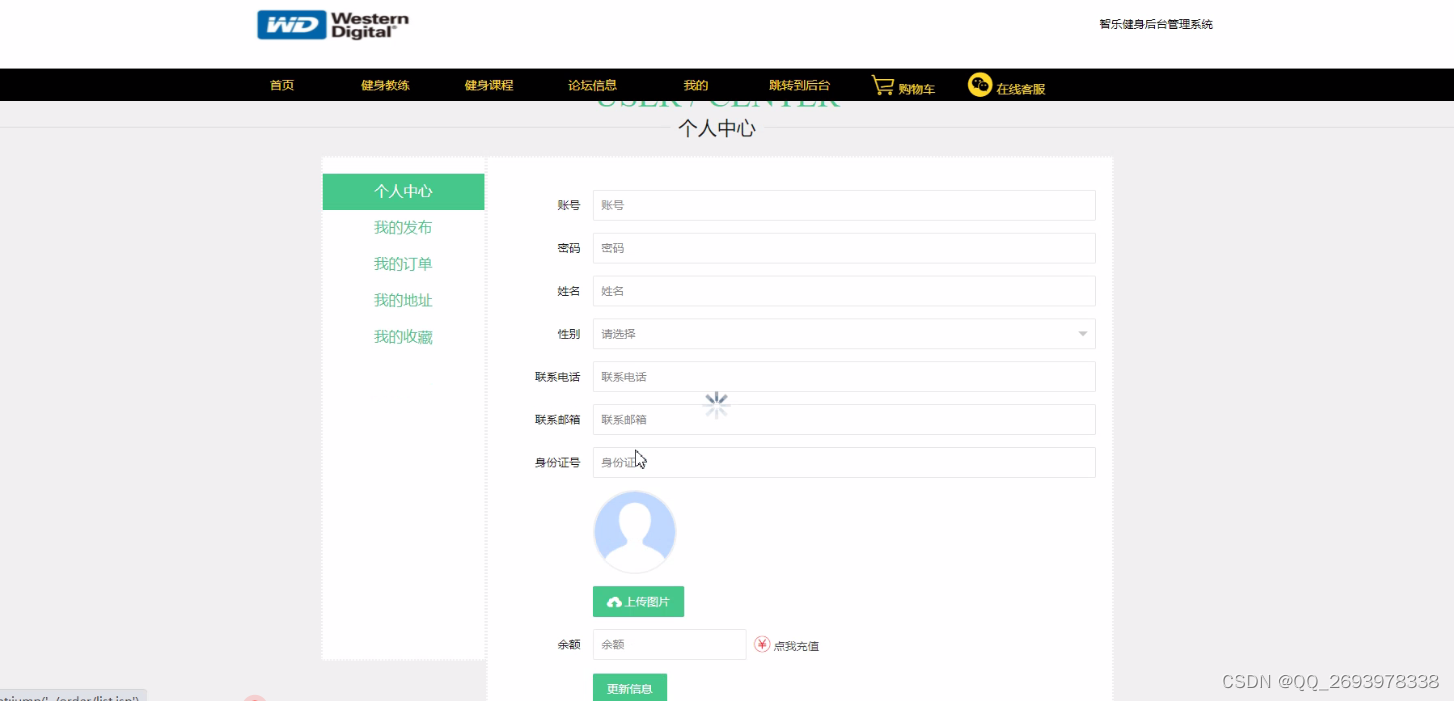Focus the 密码 input field
Image resolution: width=1454 pixels, height=701 pixels.
(x=844, y=248)
